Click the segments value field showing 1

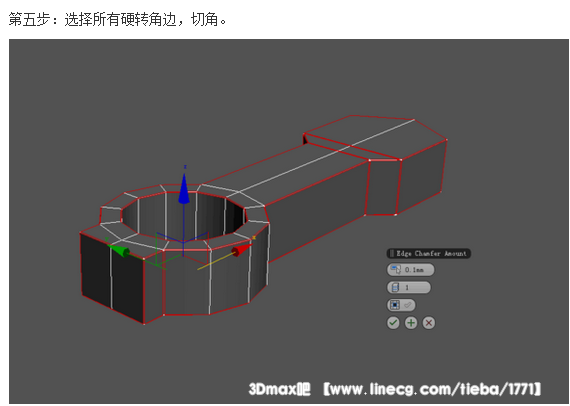point(409,288)
